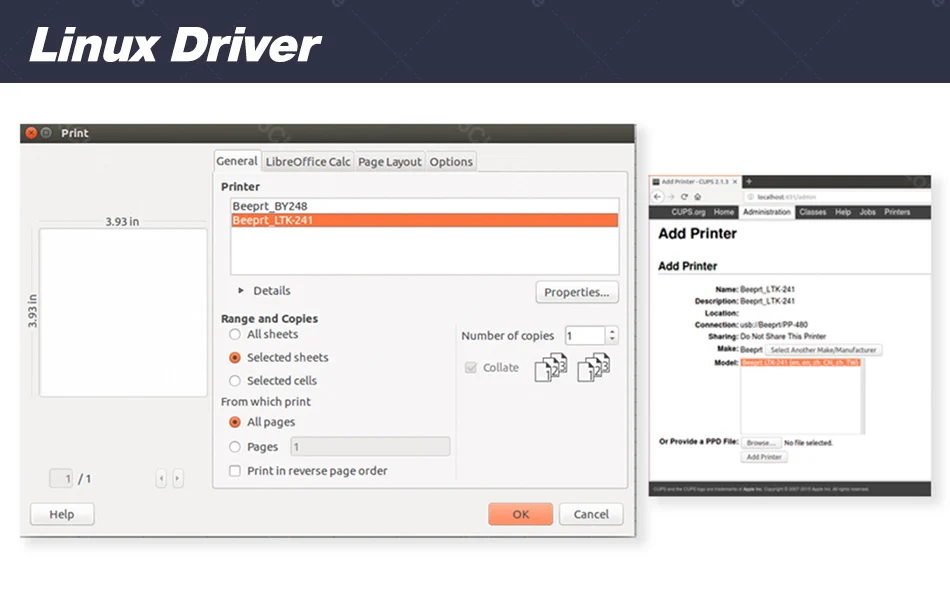Toggle the Collate checkbox

point(471,368)
